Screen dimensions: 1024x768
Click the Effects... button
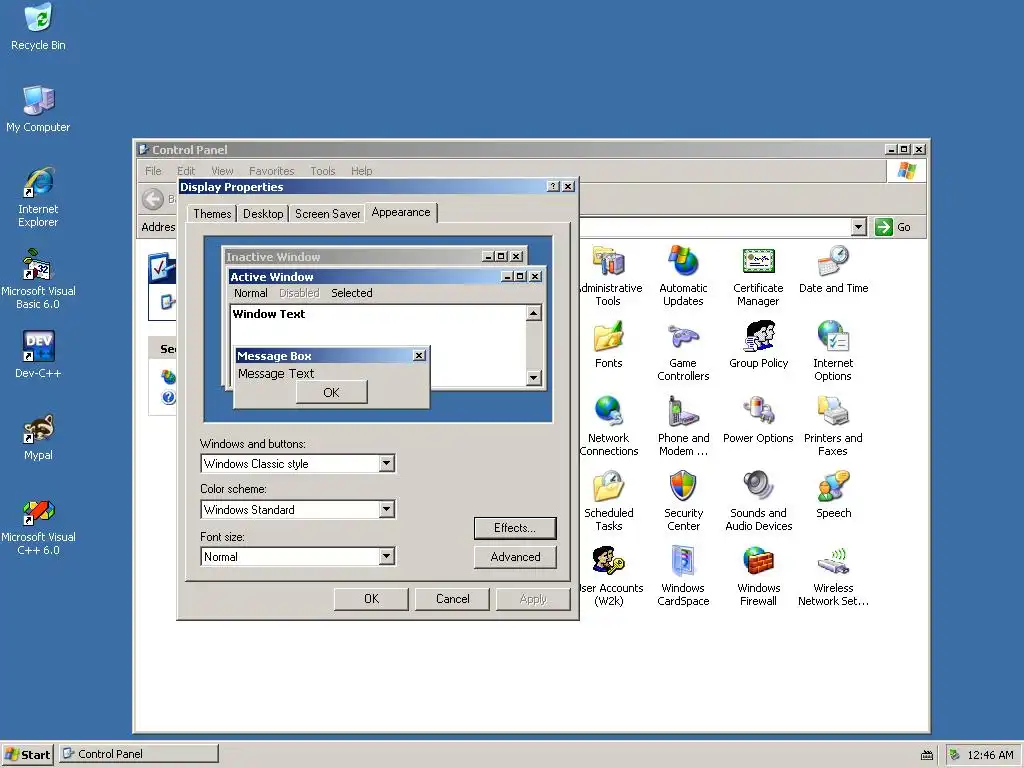pos(515,528)
